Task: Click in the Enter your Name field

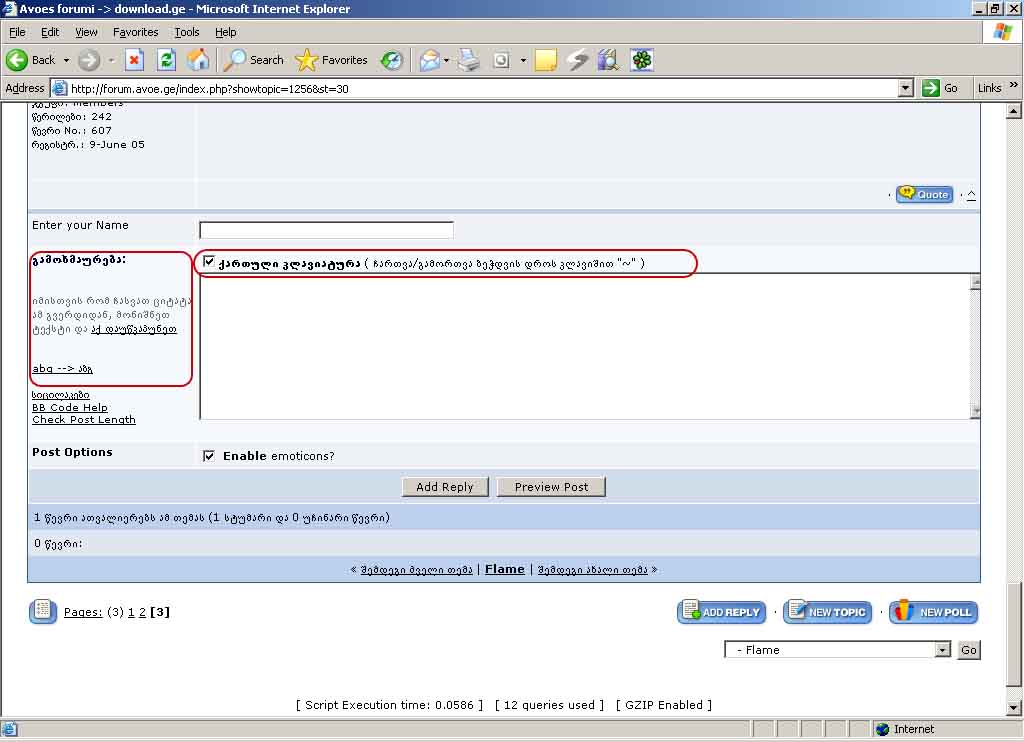Action: click(x=326, y=230)
